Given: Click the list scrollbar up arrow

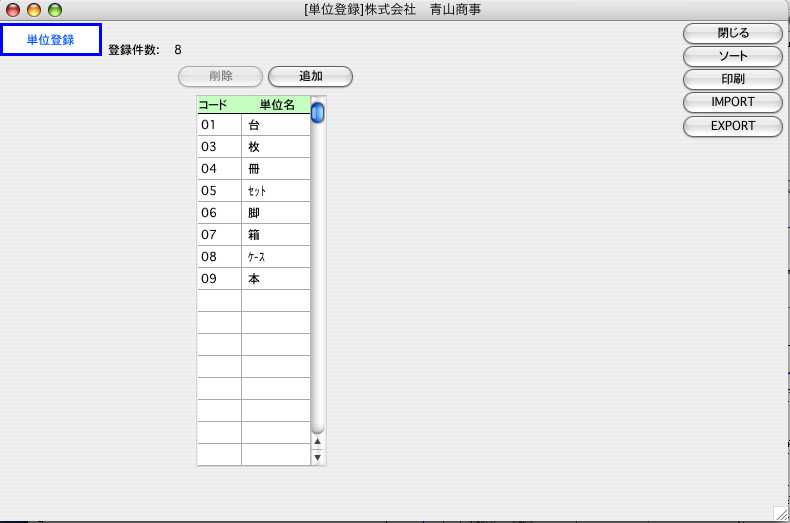Looking at the screenshot, I should click(x=318, y=440).
